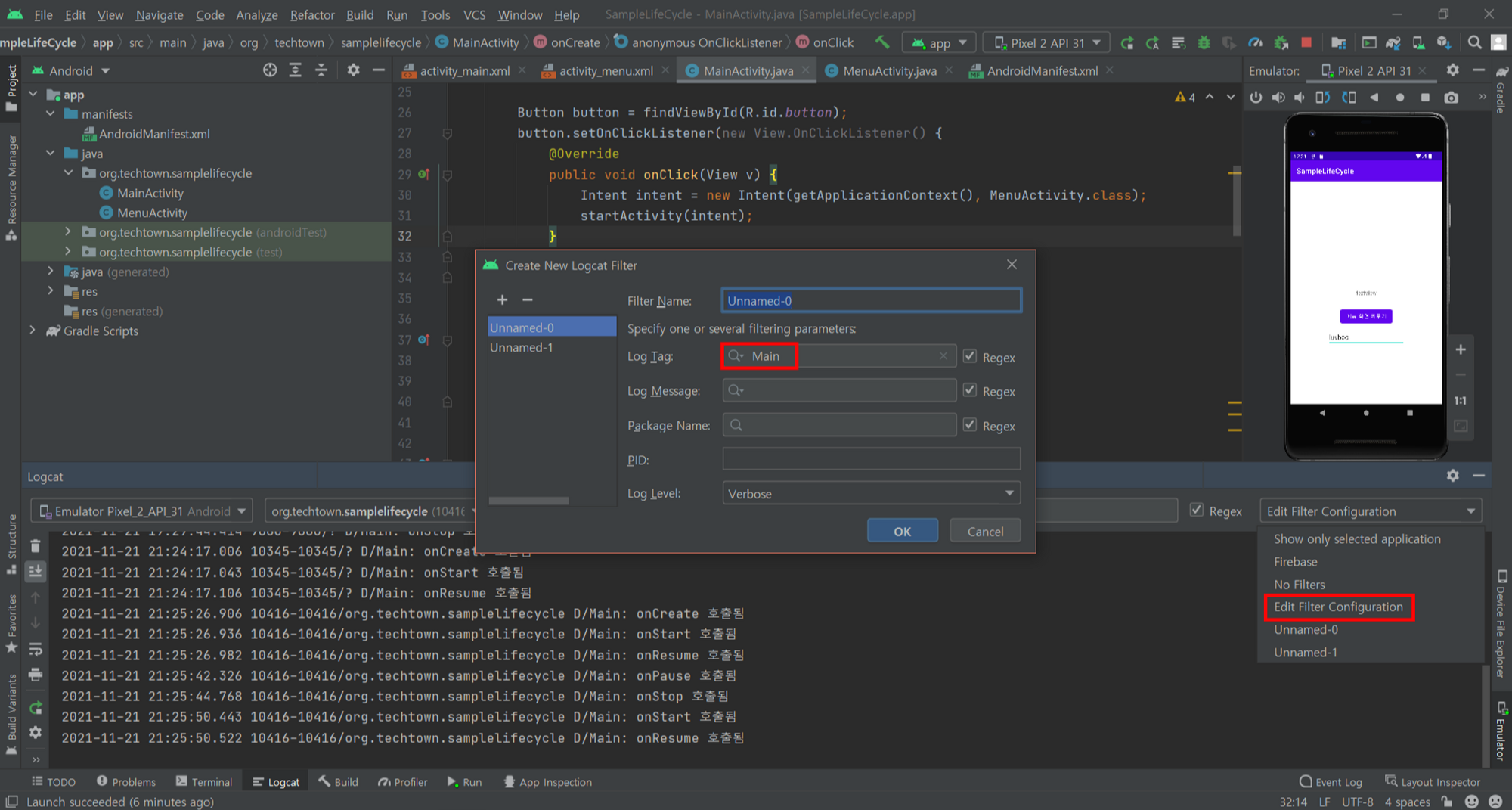The image size is (1512, 810).
Task: Click the Restart Logcat icon
Action: click(36, 708)
